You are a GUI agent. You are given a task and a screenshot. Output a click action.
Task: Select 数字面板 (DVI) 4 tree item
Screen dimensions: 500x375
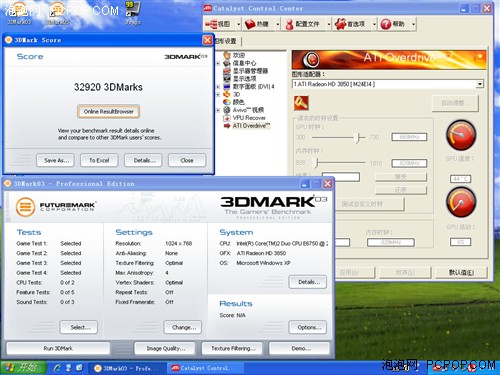pos(253,86)
